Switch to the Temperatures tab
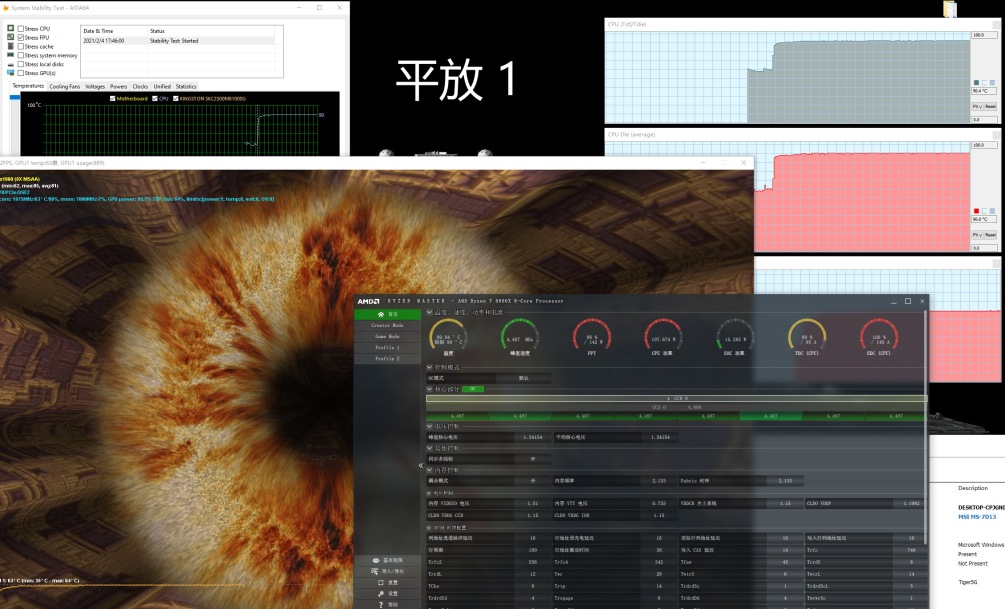This screenshot has height=609, width=1005. tap(28, 86)
